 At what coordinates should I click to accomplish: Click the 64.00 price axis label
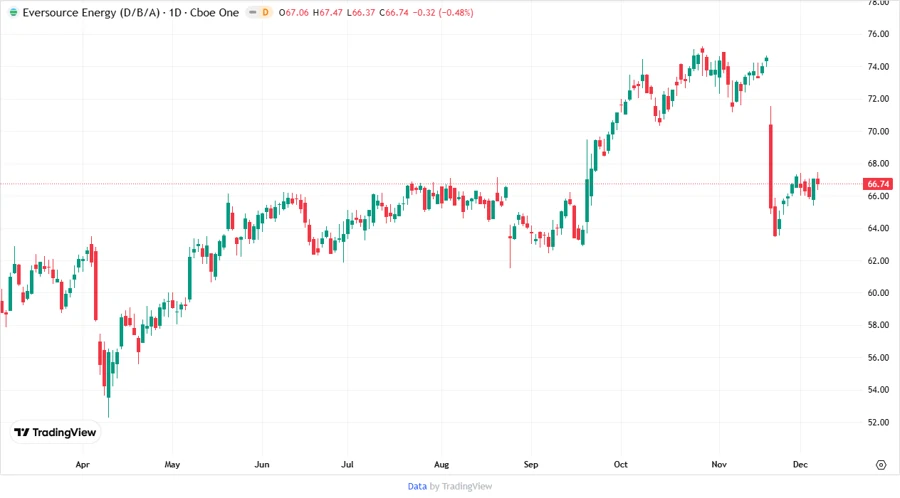878,228
